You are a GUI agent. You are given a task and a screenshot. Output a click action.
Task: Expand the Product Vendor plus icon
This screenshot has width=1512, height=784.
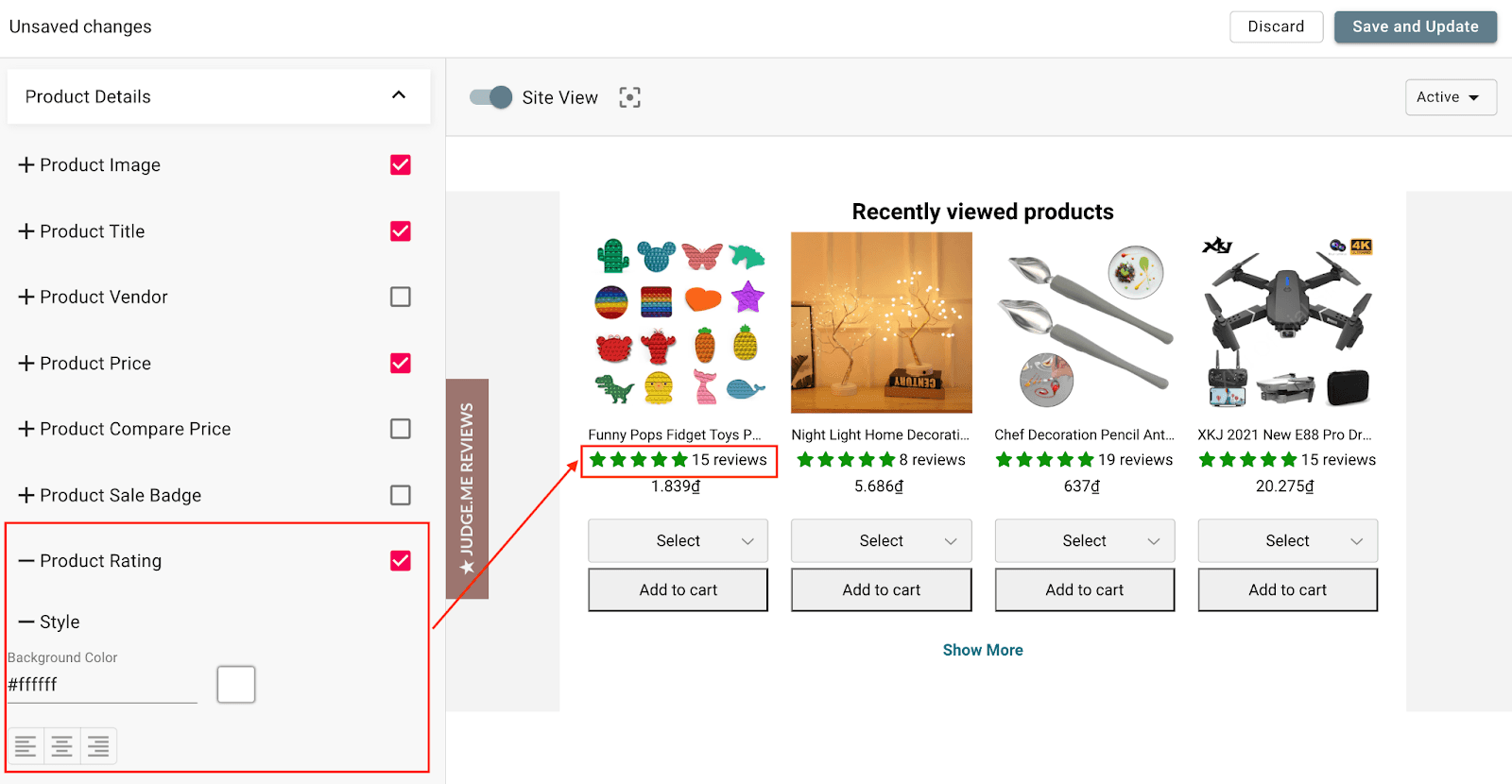point(26,297)
